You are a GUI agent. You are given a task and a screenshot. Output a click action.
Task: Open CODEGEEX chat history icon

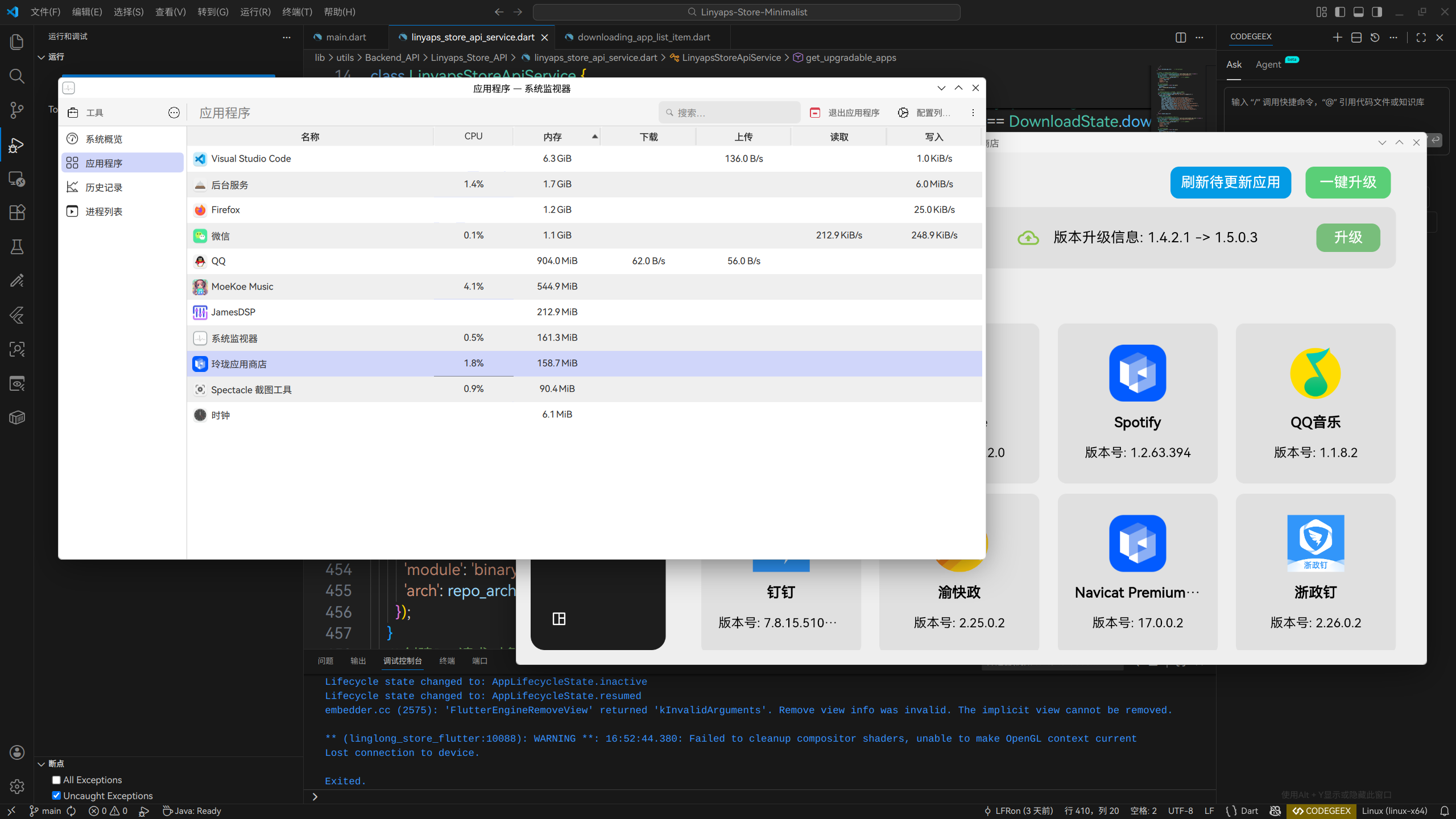[x=1375, y=38]
